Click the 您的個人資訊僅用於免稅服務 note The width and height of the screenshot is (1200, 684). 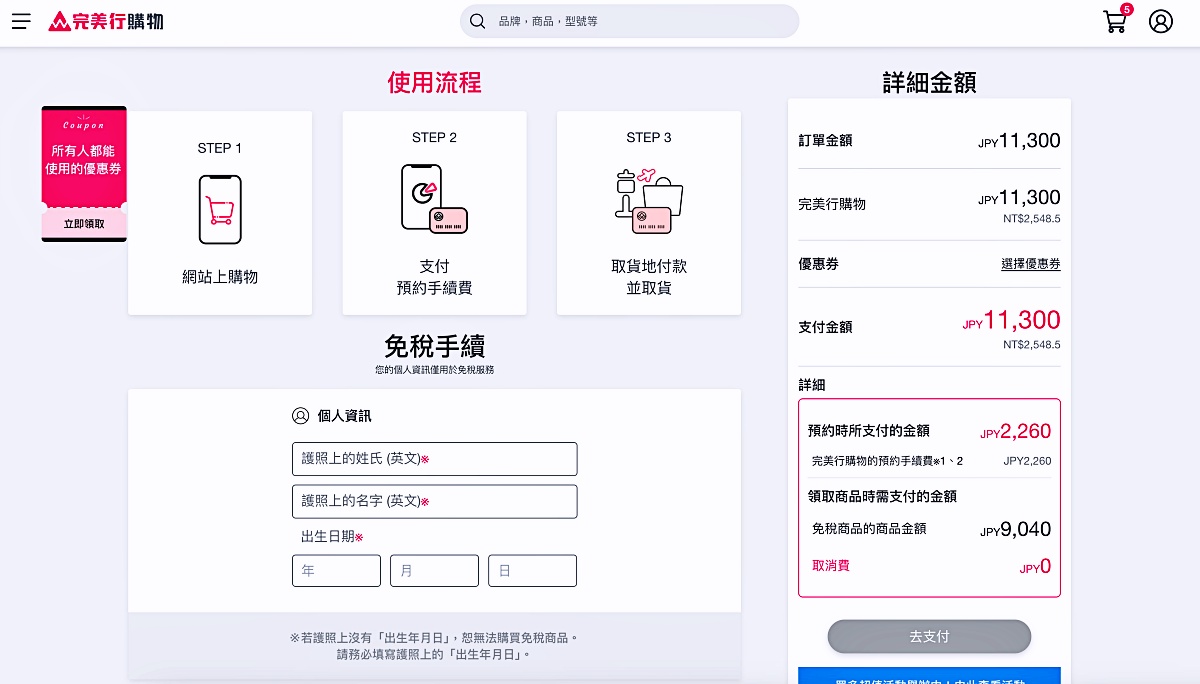(434, 370)
